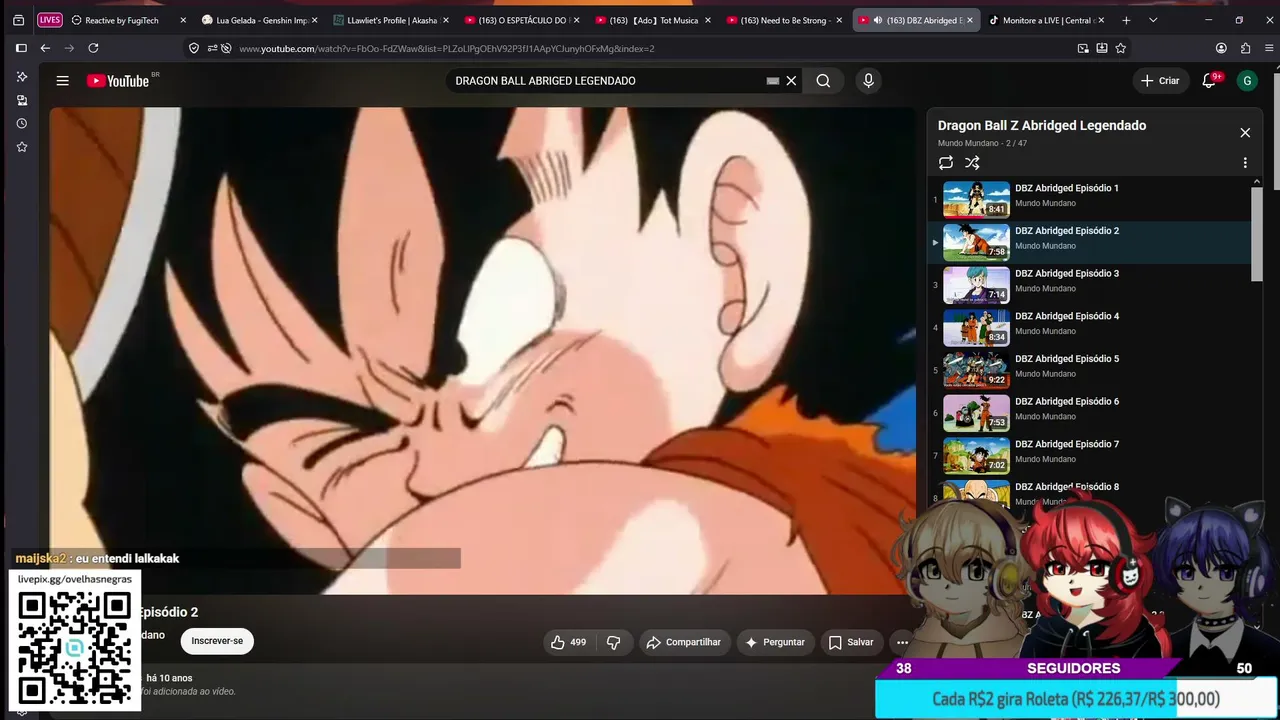Click the magnifier search button
The width and height of the screenshot is (1280, 720).
tap(823, 81)
